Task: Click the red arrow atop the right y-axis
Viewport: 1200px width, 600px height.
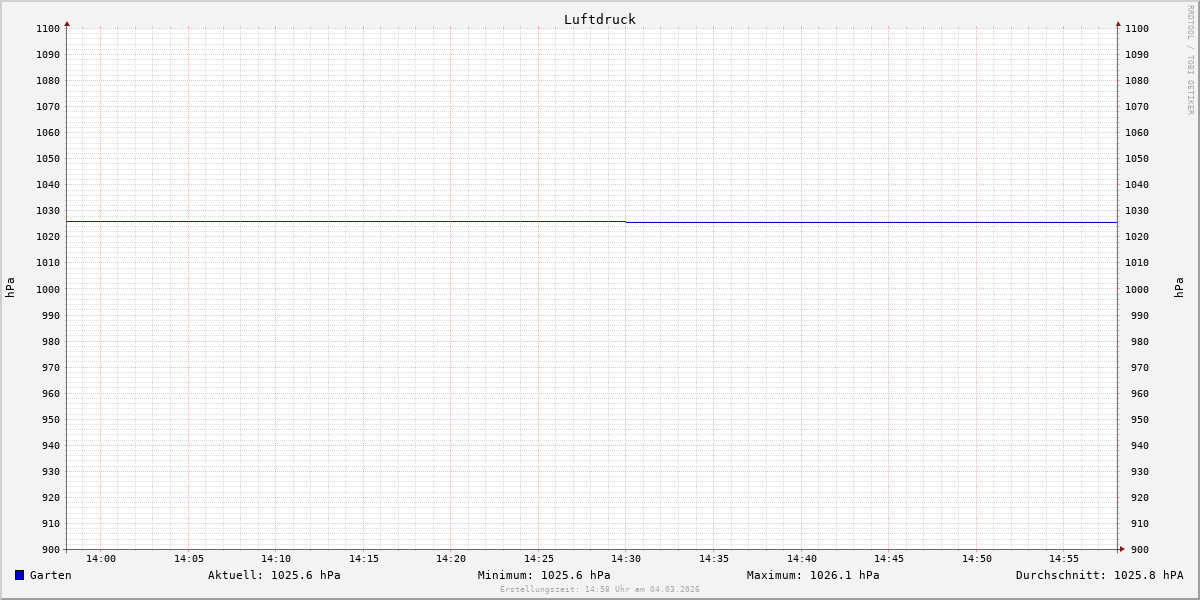Action: point(1118,23)
